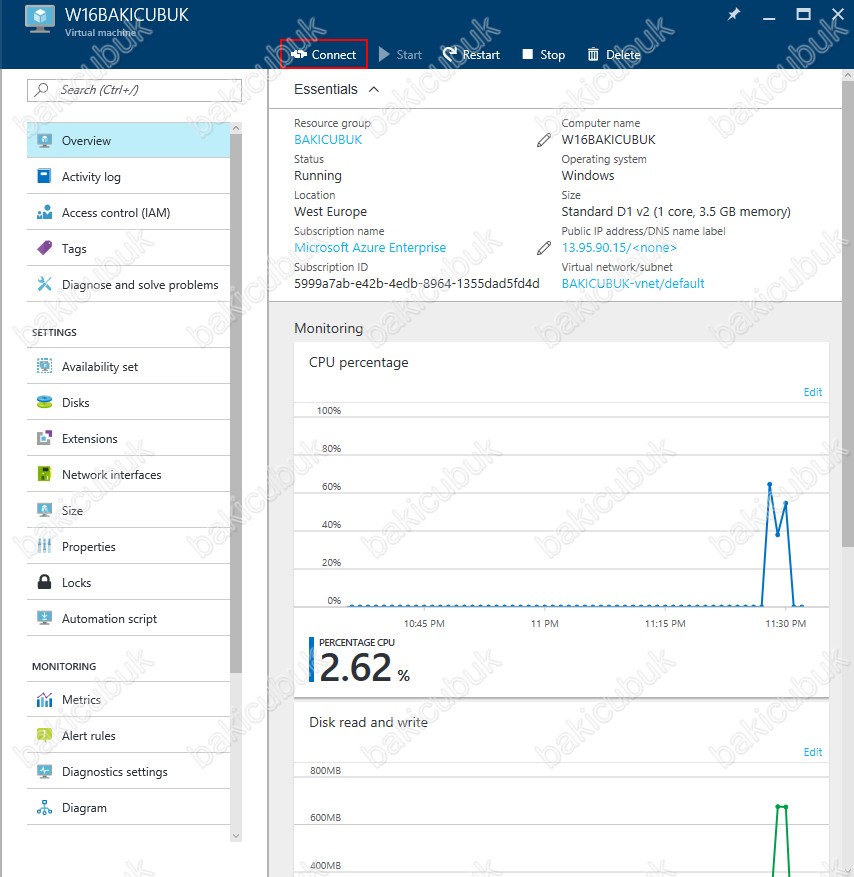This screenshot has height=877, width=854.
Task: Pin the blade using the pin icon
Action: [733, 15]
